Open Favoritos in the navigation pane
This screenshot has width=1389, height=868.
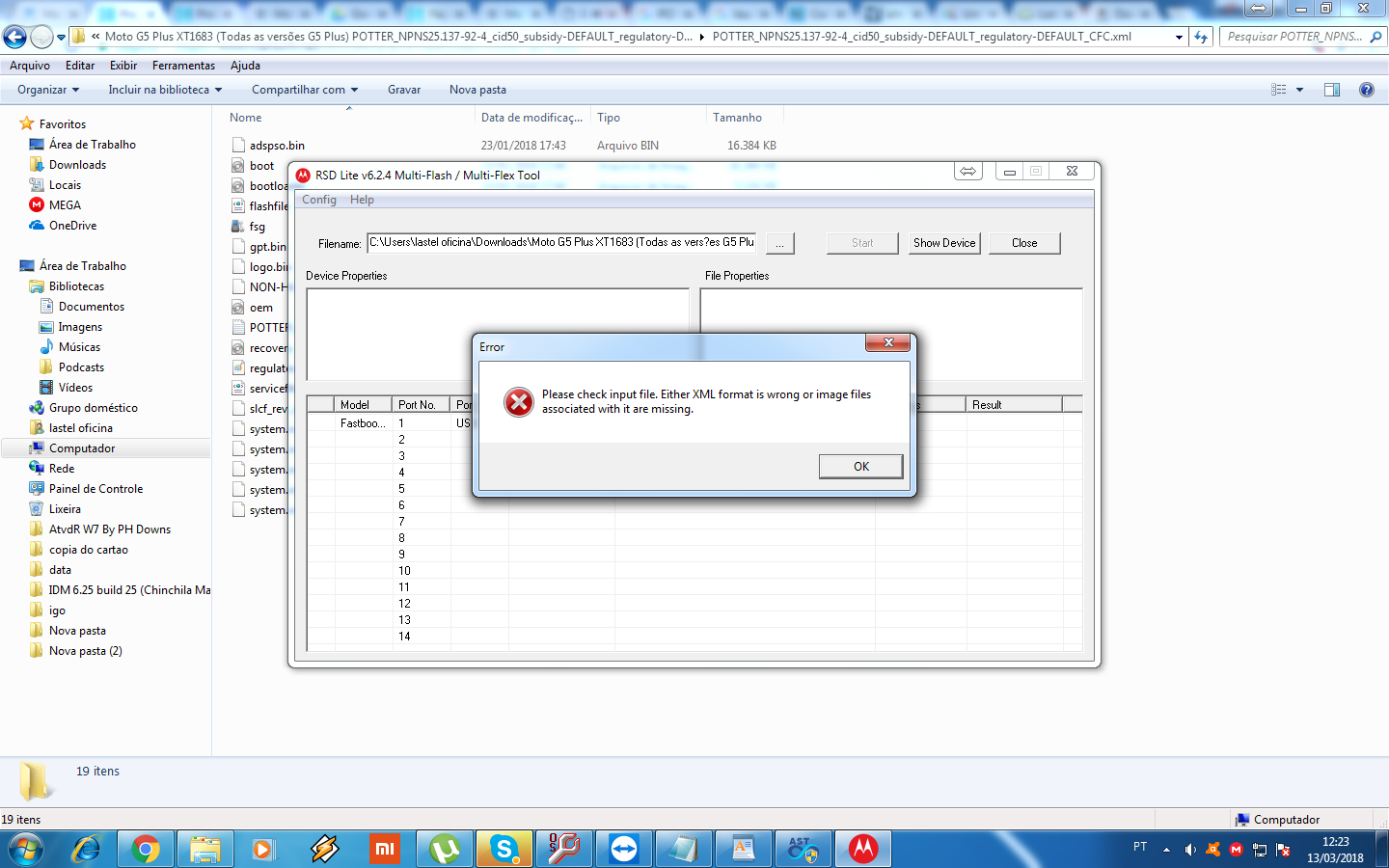click(x=63, y=124)
